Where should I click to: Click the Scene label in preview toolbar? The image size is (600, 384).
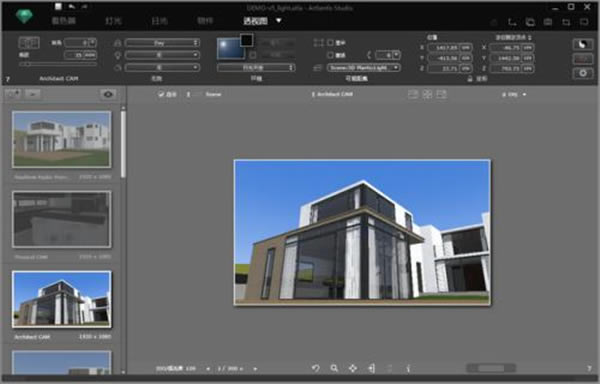click(213, 94)
